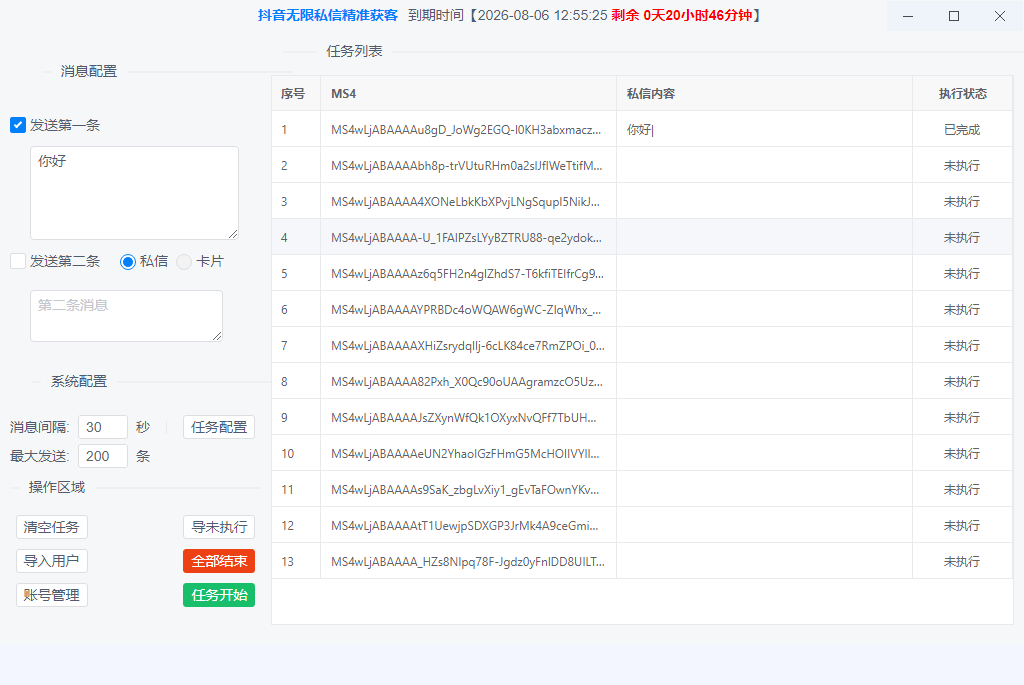The image size is (1024, 685).
Task: Select the row MS4wLjABAAAAXHiZsrydqIlj
Action: (x=642, y=345)
